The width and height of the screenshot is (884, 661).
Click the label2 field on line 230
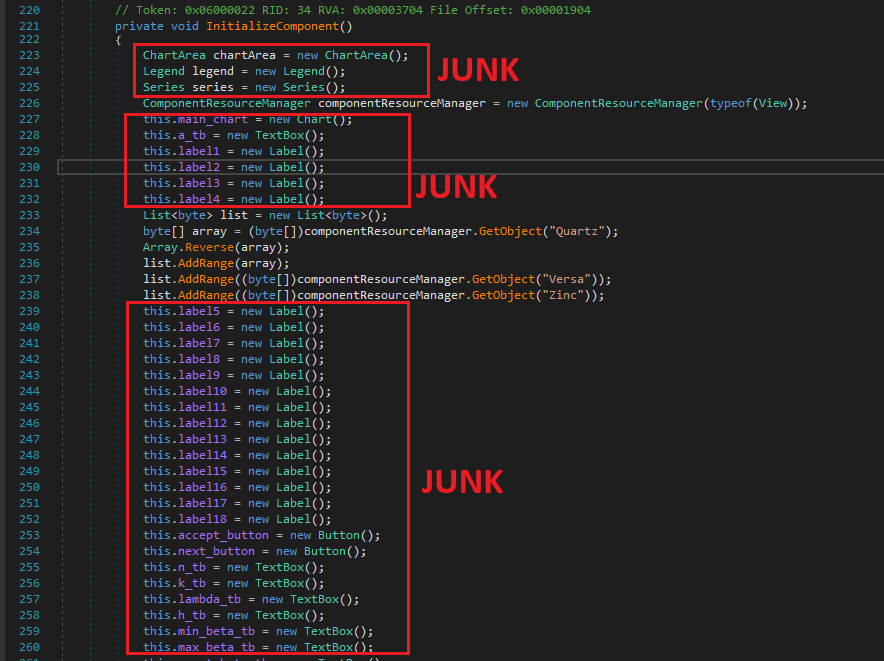[x=199, y=168]
